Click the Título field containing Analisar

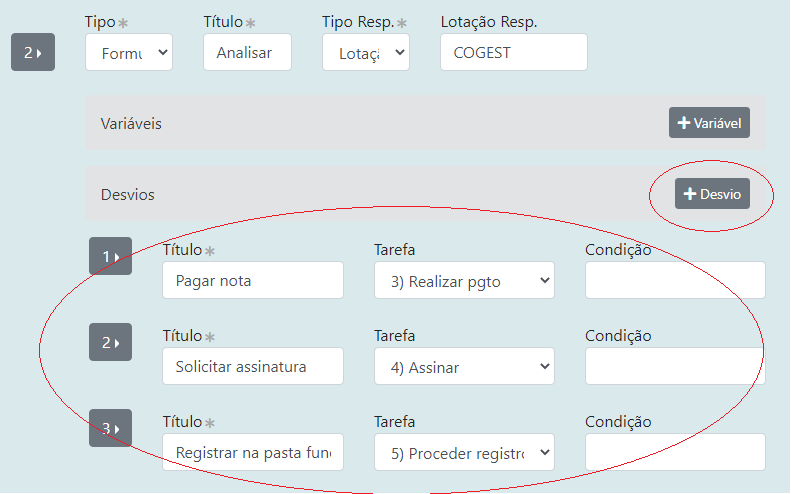click(247, 53)
